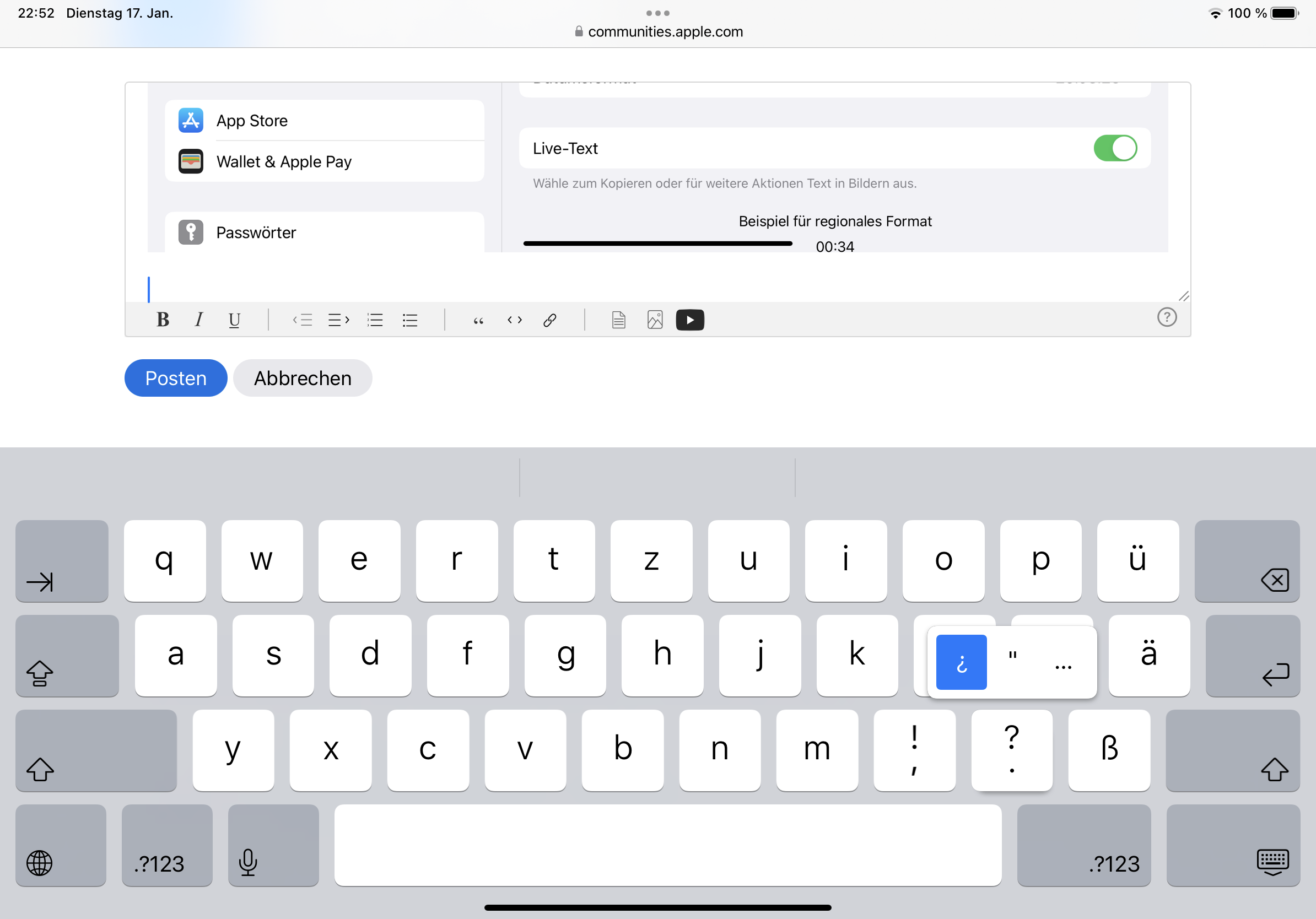
Task: Insert a code block
Action: [x=514, y=320]
